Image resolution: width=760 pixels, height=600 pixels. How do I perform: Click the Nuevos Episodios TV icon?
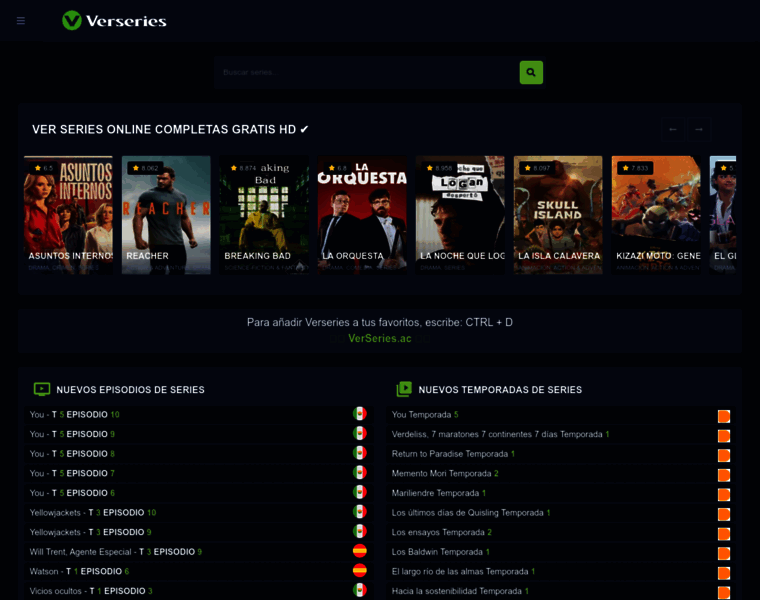click(42, 389)
